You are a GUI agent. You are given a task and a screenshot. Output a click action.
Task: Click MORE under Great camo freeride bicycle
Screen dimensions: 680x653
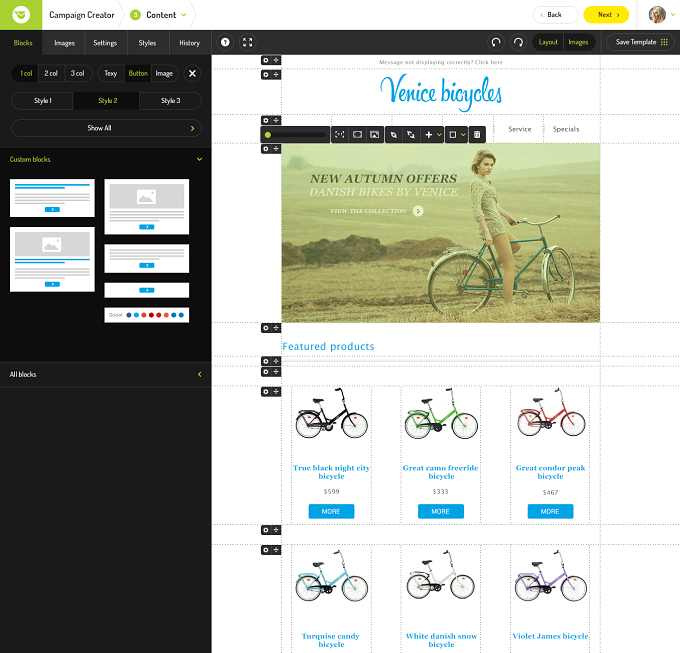coord(441,511)
